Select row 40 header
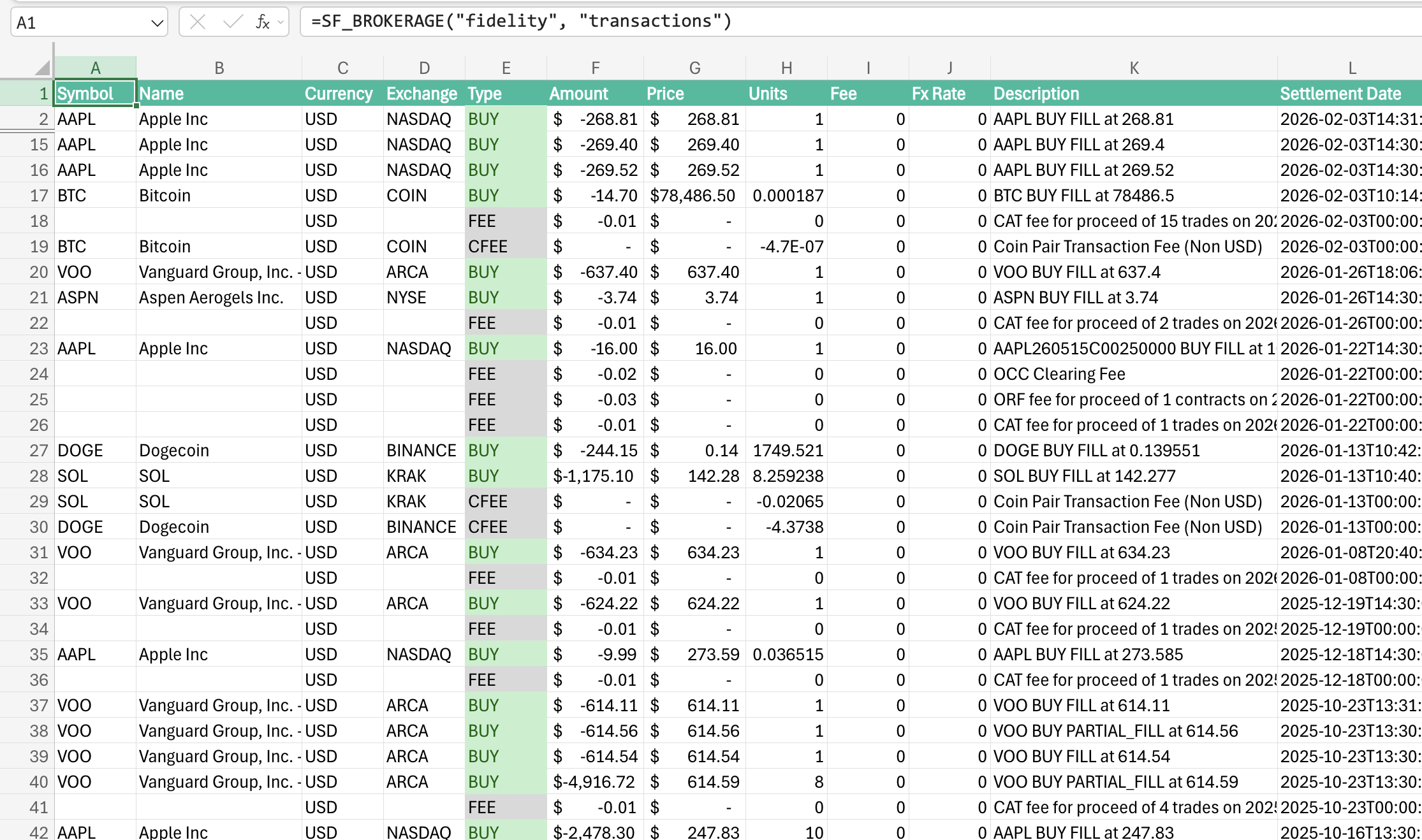Image resolution: width=1422 pixels, height=840 pixels. (x=27, y=781)
